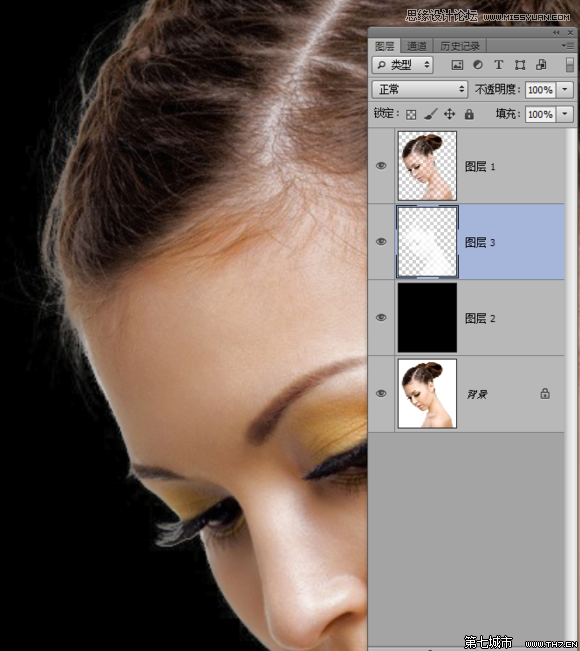Open the 类型 filter kind dropdown
This screenshot has height=651, width=580.
(403, 65)
